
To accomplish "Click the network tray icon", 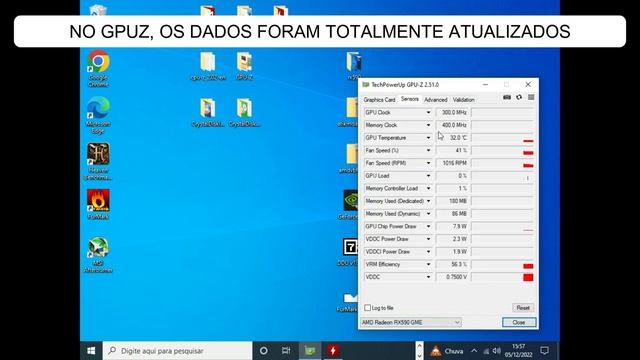I will [x=486, y=351].
